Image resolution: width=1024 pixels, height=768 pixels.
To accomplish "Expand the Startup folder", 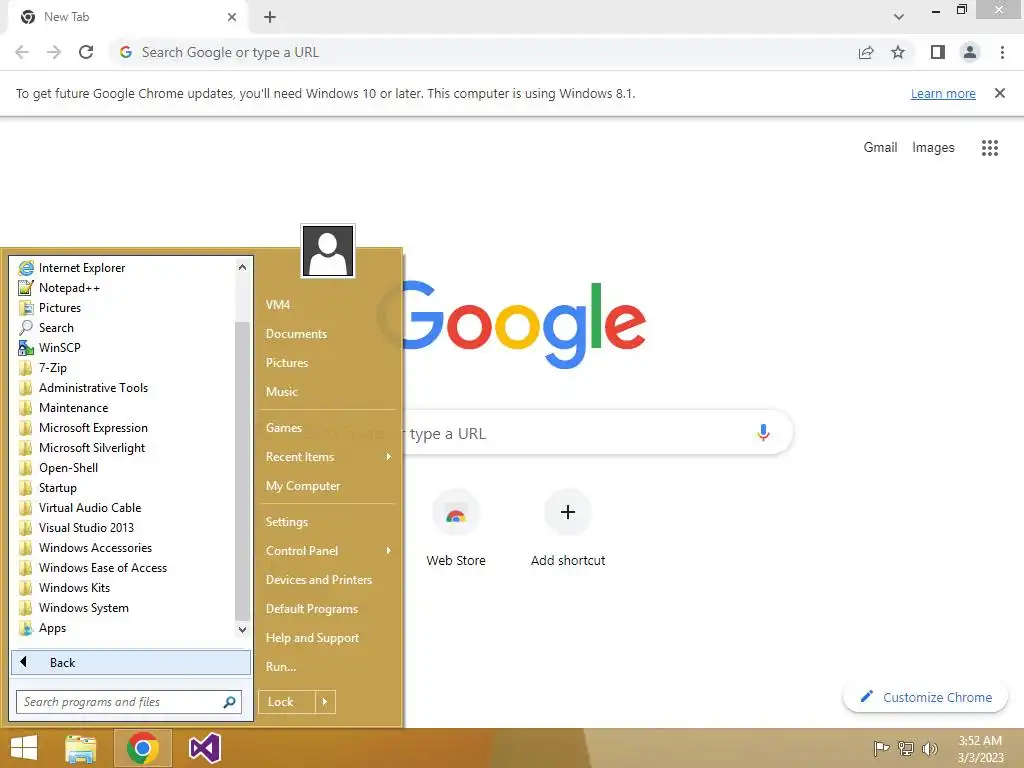I will coord(57,488).
